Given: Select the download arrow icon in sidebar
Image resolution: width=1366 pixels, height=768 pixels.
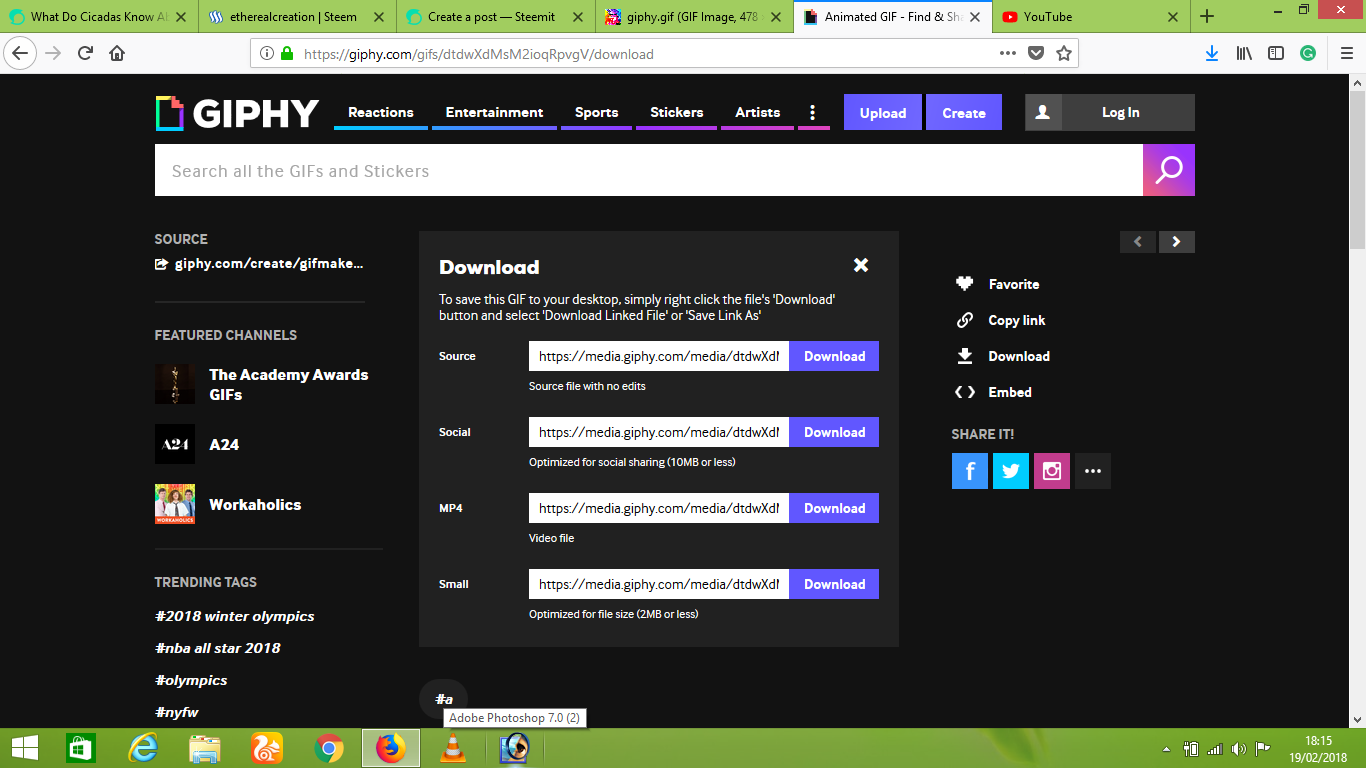Looking at the screenshot, I should (964, 356).
